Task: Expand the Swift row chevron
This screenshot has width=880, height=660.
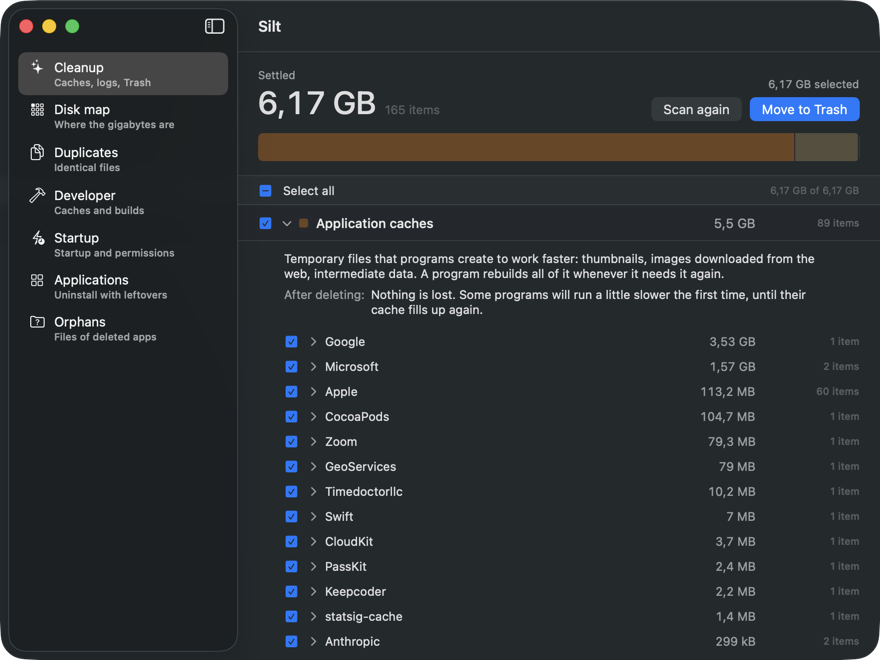Action: tap(313, 516)
